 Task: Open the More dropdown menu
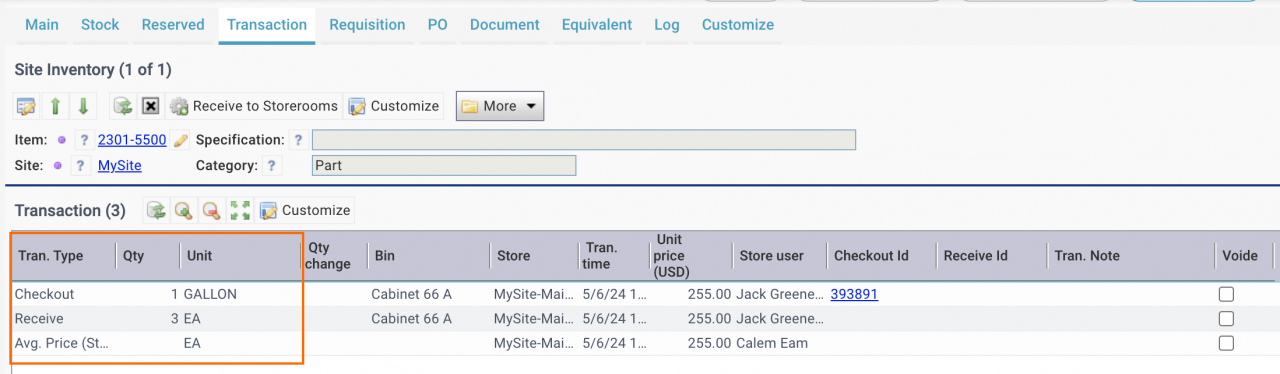click(500, 106)
